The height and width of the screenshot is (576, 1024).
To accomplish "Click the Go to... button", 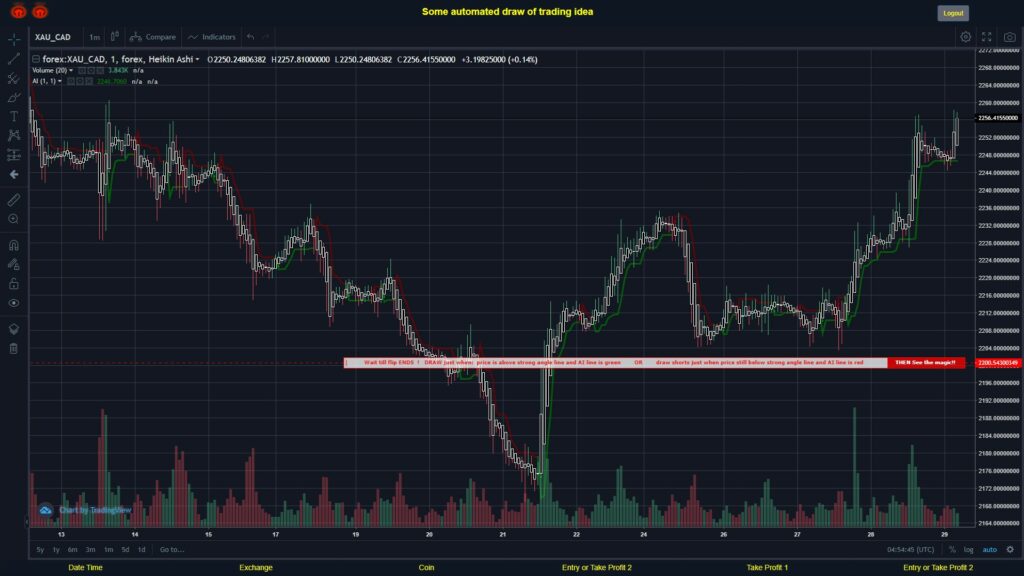I will [x=172, y=549].
